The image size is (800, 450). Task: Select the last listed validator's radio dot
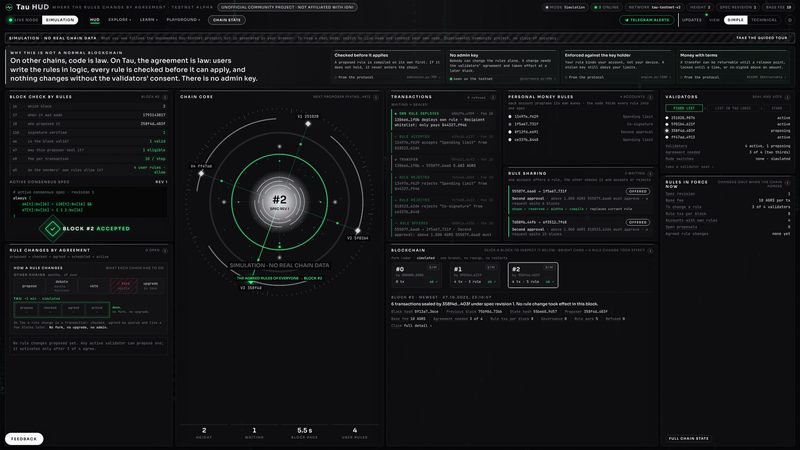(x=667, y=137)
